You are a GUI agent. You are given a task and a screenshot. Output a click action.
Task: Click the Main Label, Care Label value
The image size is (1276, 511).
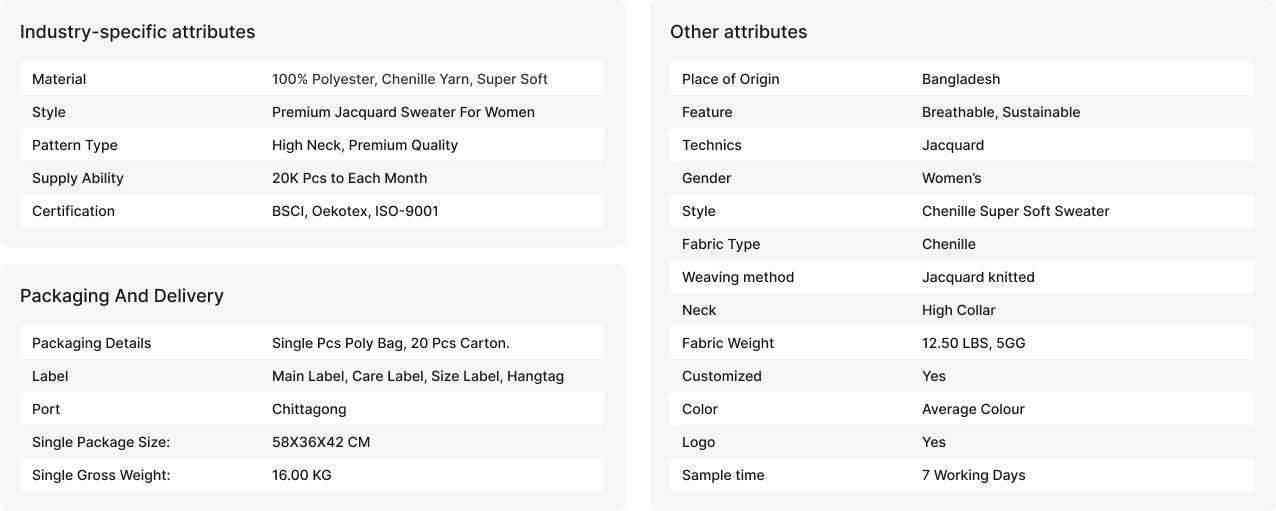tap(417, 376)
